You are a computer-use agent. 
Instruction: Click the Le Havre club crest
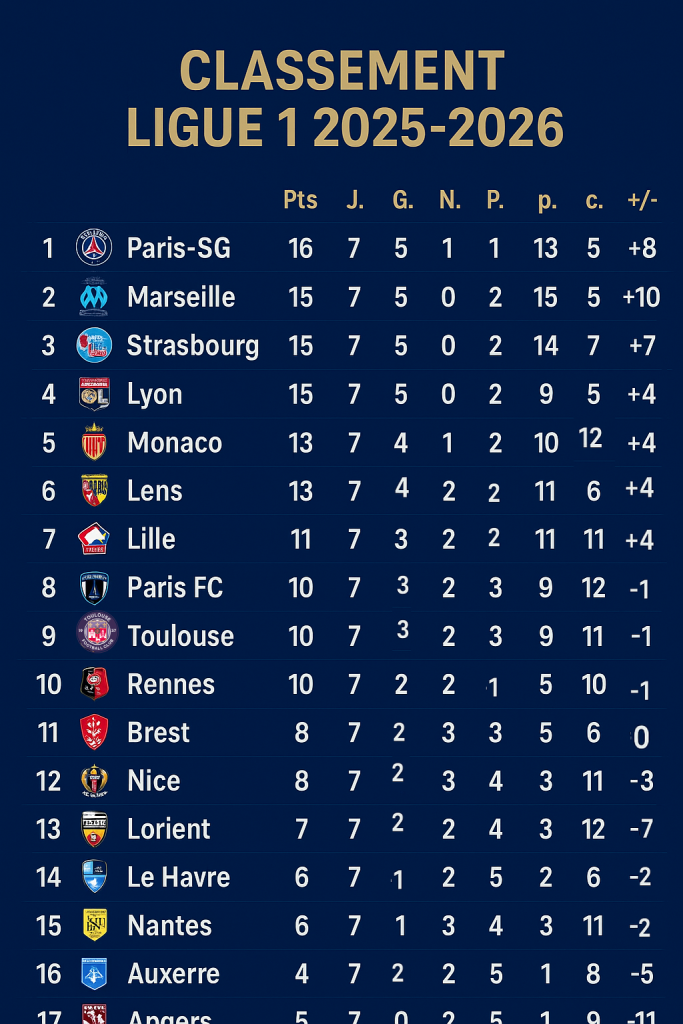(x=94, y=877)
